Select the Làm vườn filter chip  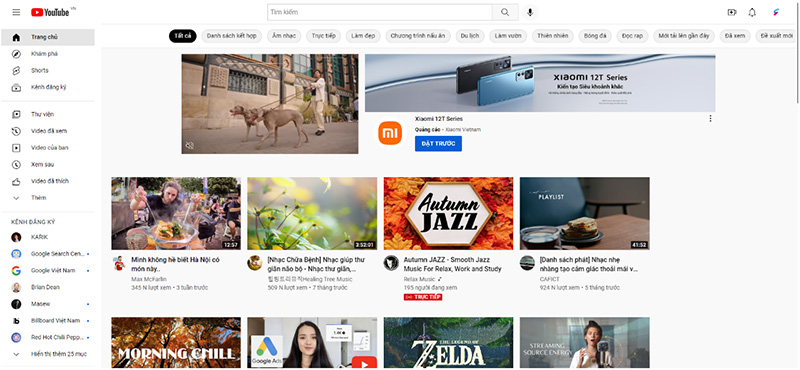point(508,36)
